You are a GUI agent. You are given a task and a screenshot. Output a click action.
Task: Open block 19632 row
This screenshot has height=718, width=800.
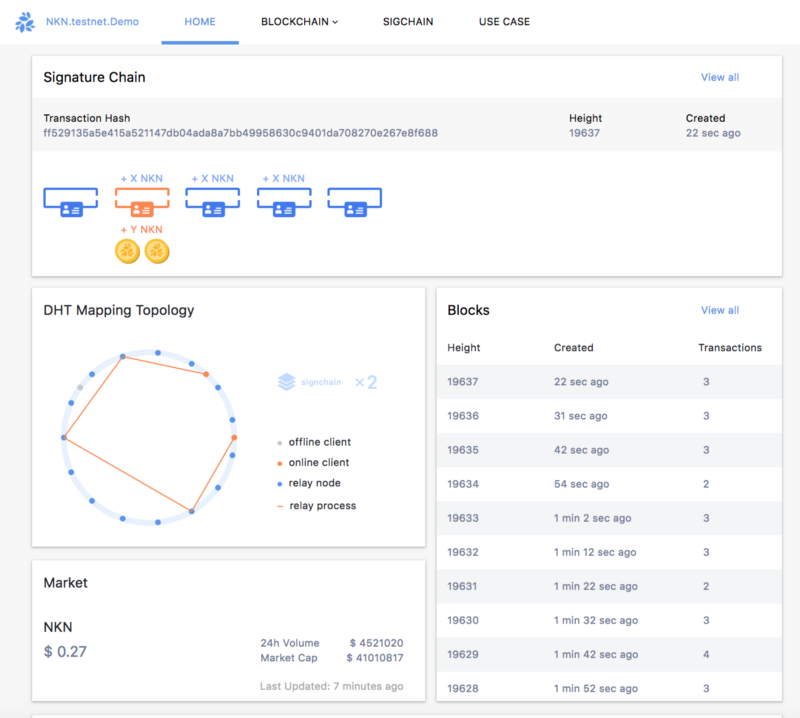(x=609, y=552)
